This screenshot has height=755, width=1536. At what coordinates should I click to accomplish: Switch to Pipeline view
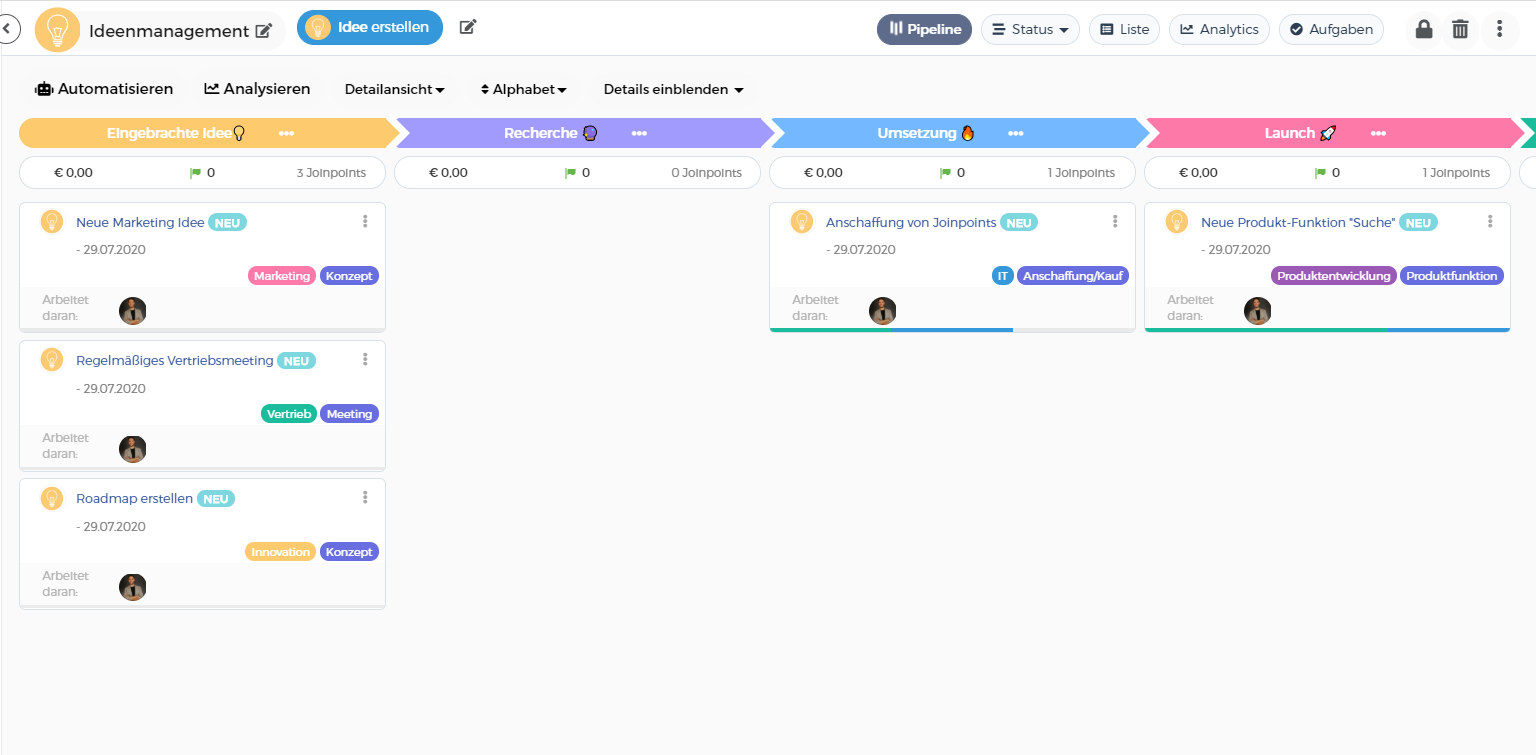(x=924, y=29)
